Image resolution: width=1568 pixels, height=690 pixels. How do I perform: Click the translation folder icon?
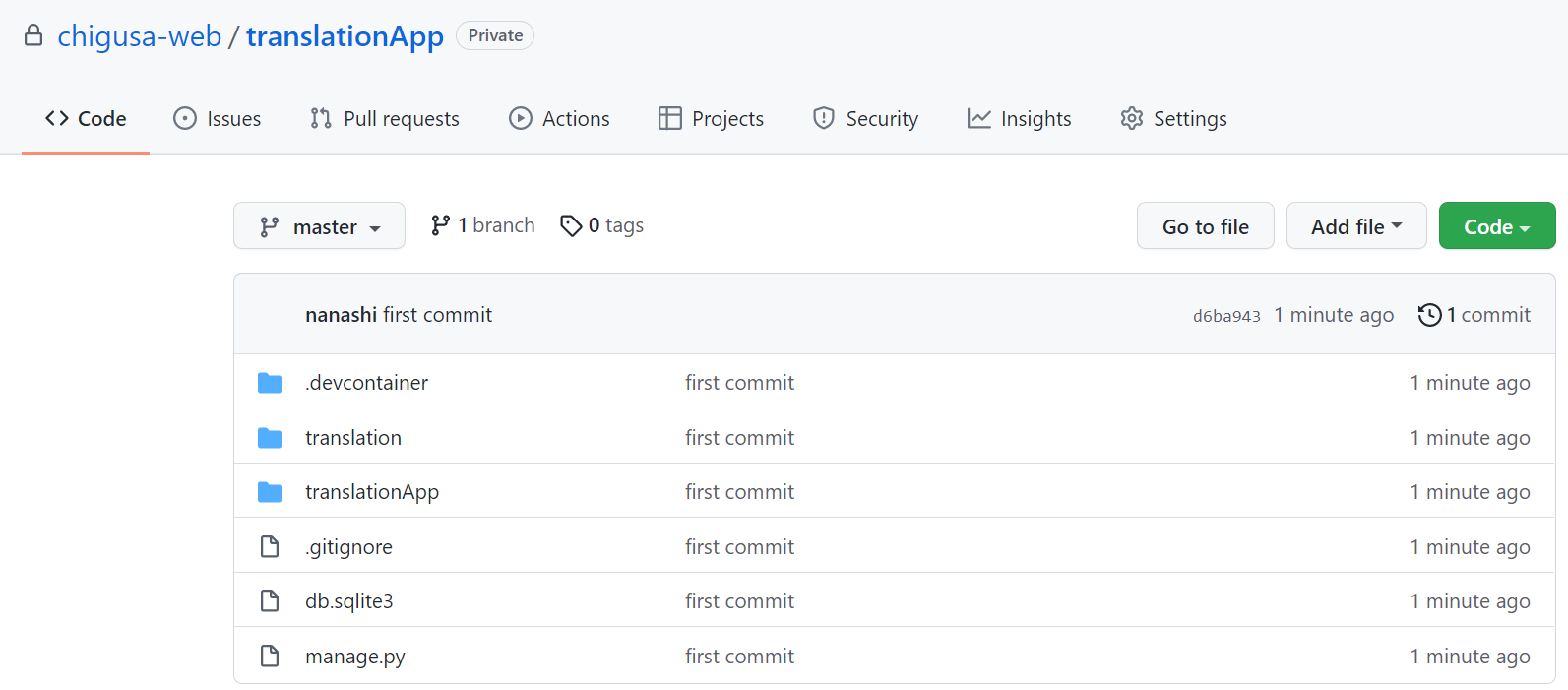point(270,438)
